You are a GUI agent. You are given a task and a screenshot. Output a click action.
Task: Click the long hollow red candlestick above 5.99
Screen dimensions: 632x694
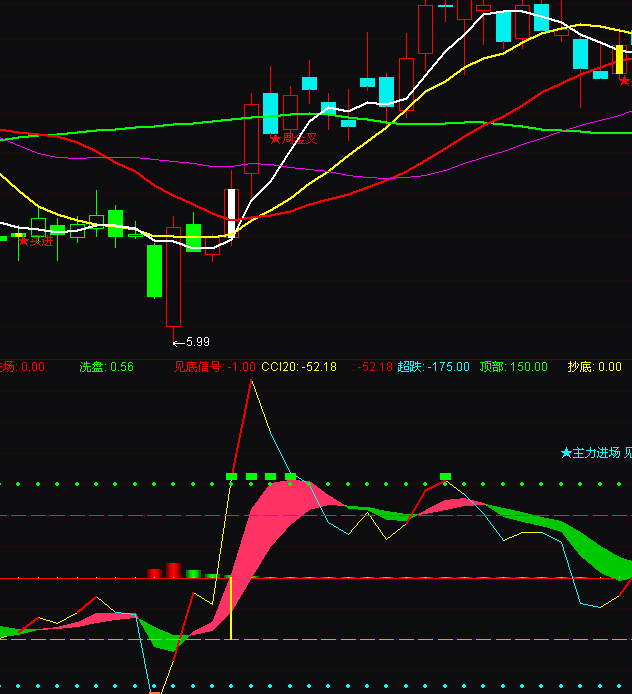(x=173, y=277)
